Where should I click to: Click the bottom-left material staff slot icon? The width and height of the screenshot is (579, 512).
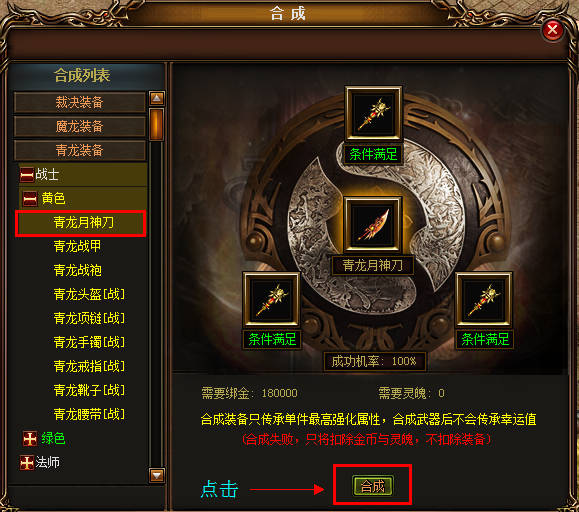coord(271,299)
